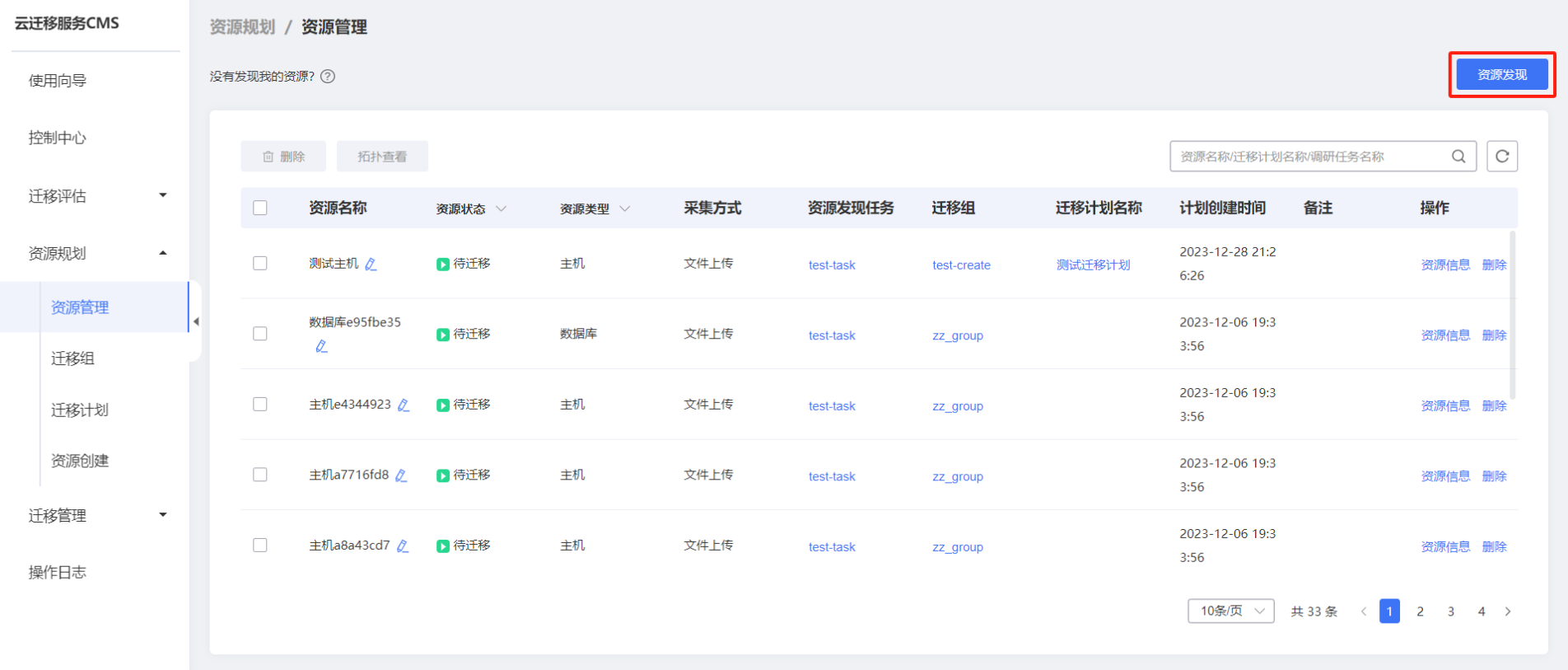
Task: Select 迁移计划 submenu item
Action: (x=80, y=410)
